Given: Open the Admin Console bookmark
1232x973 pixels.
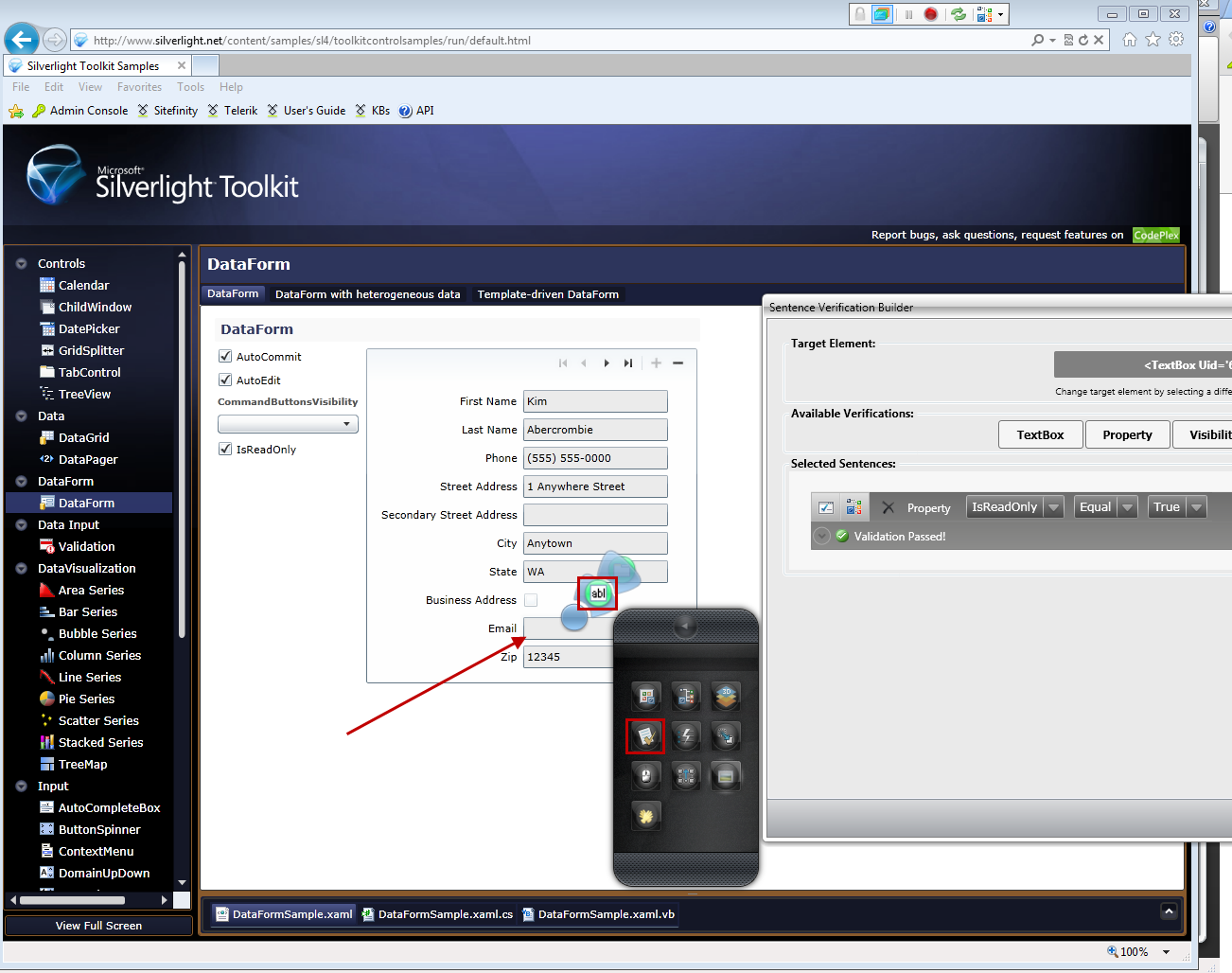Looking at the screenshot, I should click(80, 111).
